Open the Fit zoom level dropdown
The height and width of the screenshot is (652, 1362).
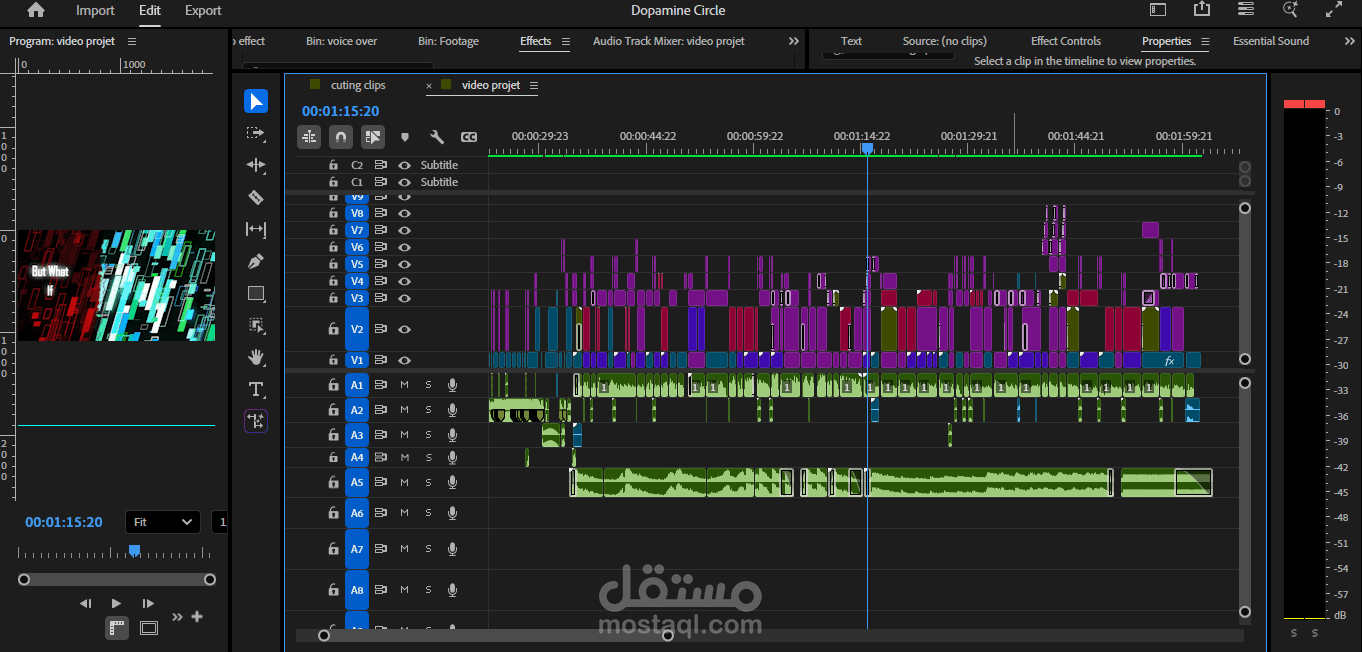[163, 522]
